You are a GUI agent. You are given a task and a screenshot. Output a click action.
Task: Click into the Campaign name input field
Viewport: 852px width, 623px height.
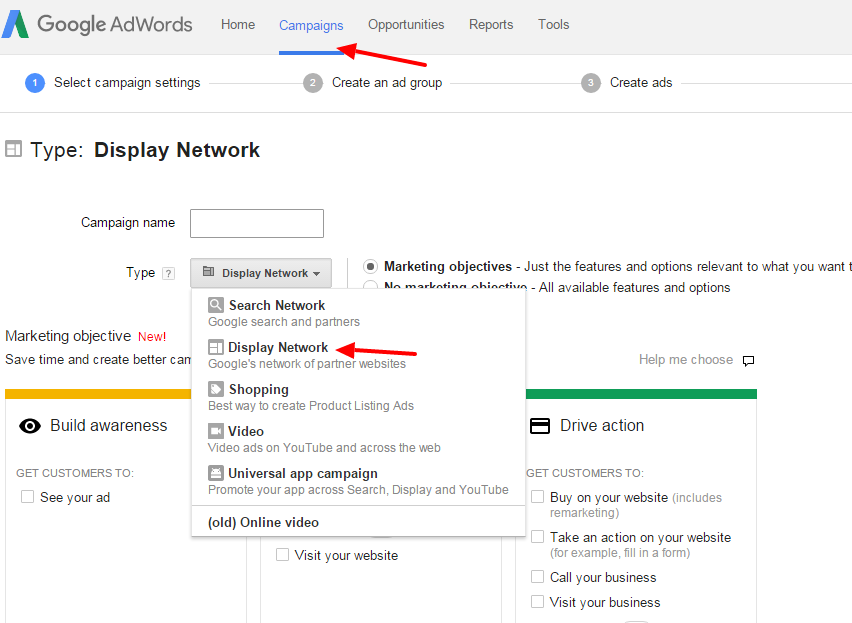[x=257, y=223]
